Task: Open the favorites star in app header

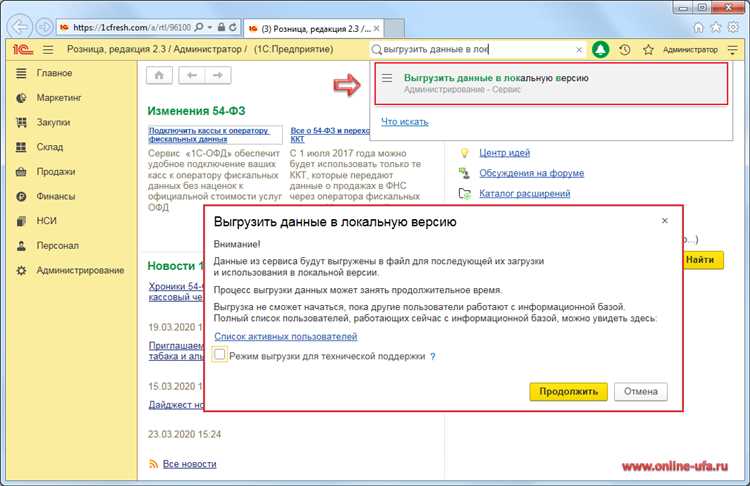Action: point(648,49)
